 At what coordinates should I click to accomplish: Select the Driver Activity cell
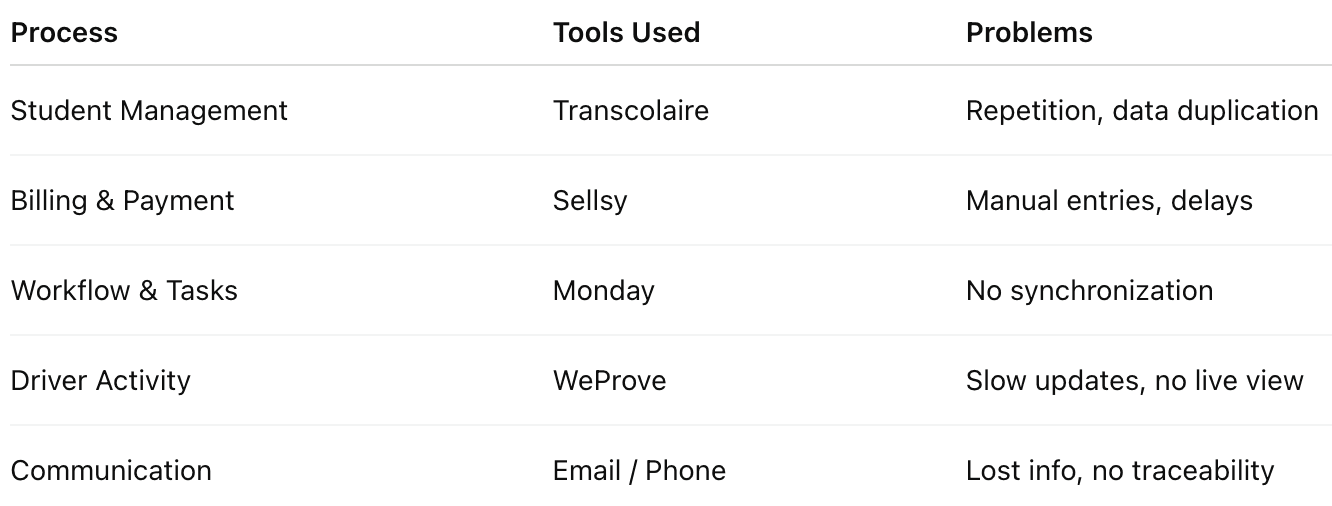pos(100,380)
